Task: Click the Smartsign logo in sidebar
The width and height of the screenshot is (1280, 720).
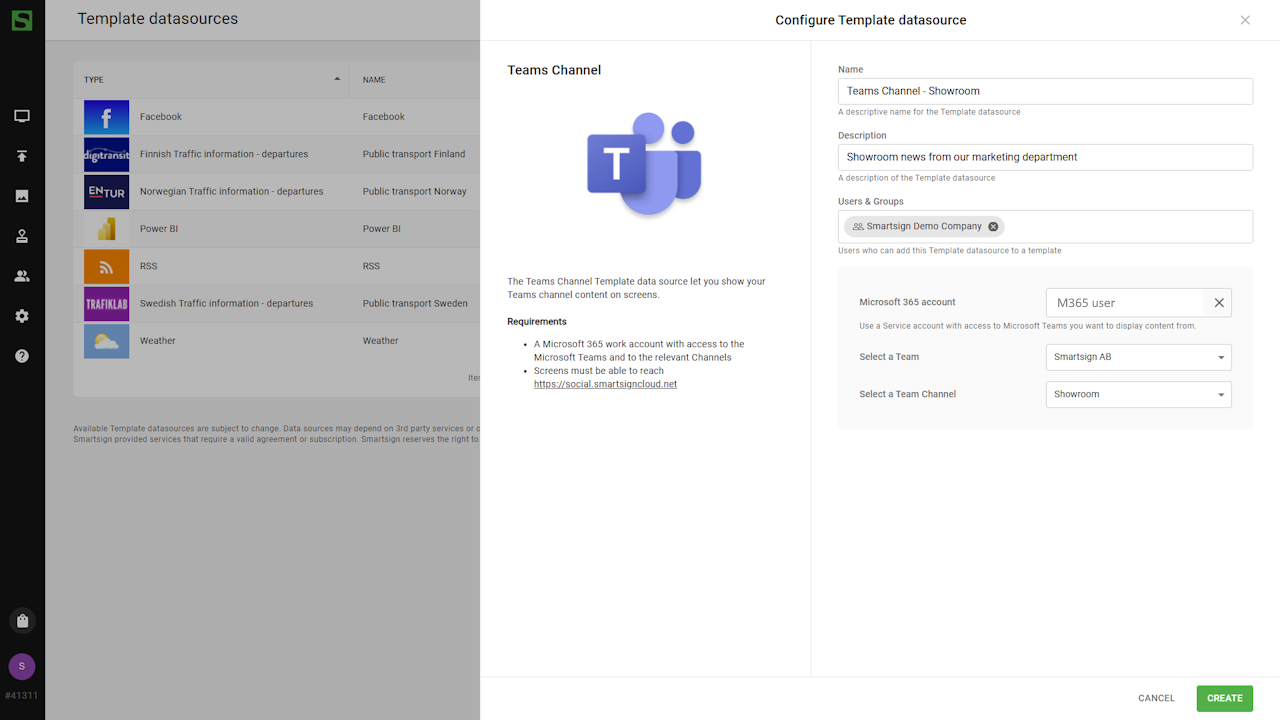Action: pyautogui.click(x=22, y=20)
